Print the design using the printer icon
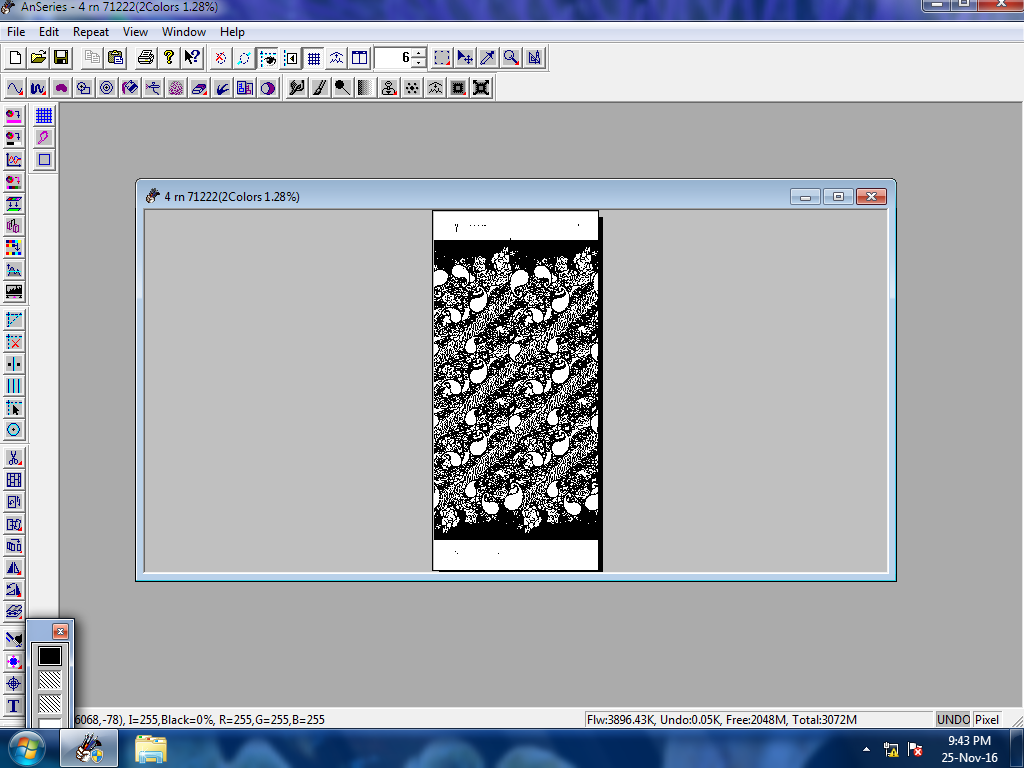The image size is (1024, 768). tap(146, 57)
